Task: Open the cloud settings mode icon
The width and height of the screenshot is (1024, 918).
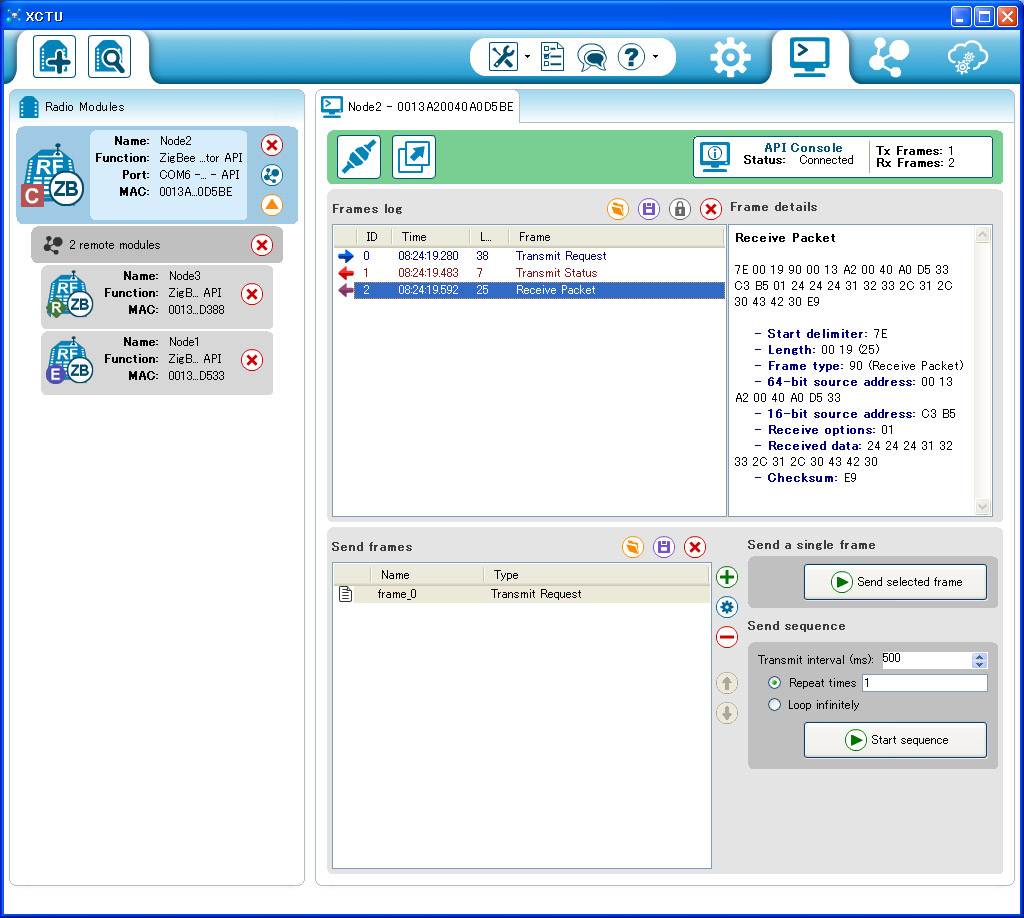Action: tap(968, 57)
